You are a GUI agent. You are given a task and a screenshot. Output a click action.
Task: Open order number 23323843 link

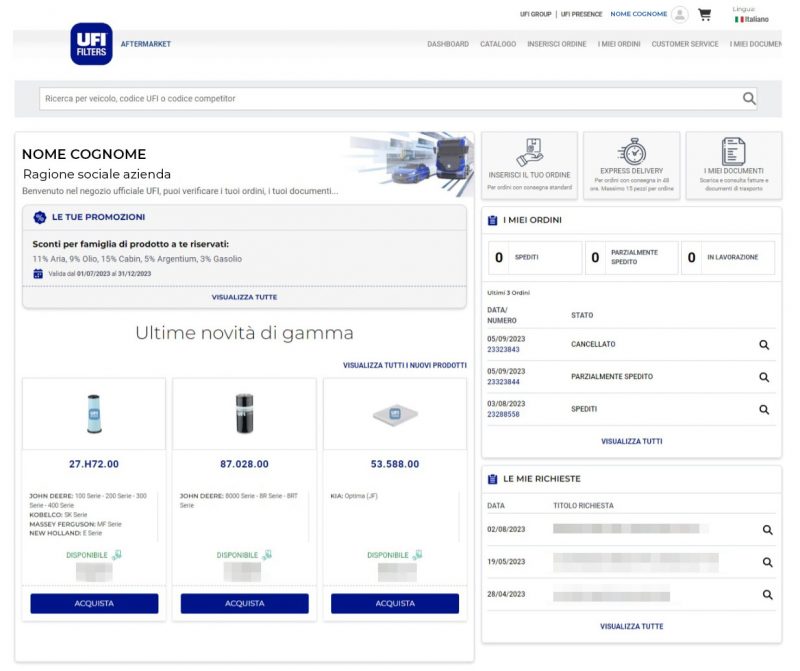coord(503,350)
